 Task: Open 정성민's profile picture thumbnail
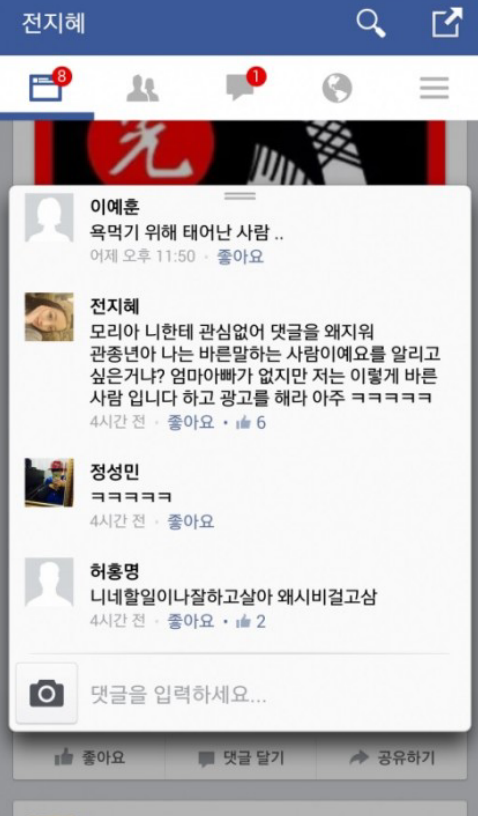point(49,483)
